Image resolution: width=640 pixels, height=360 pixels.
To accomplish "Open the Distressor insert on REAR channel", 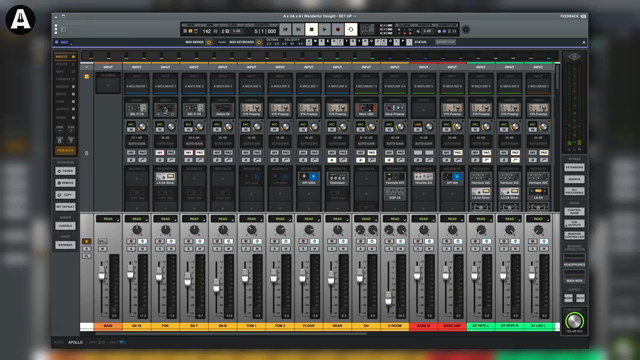I will (338, 178).
